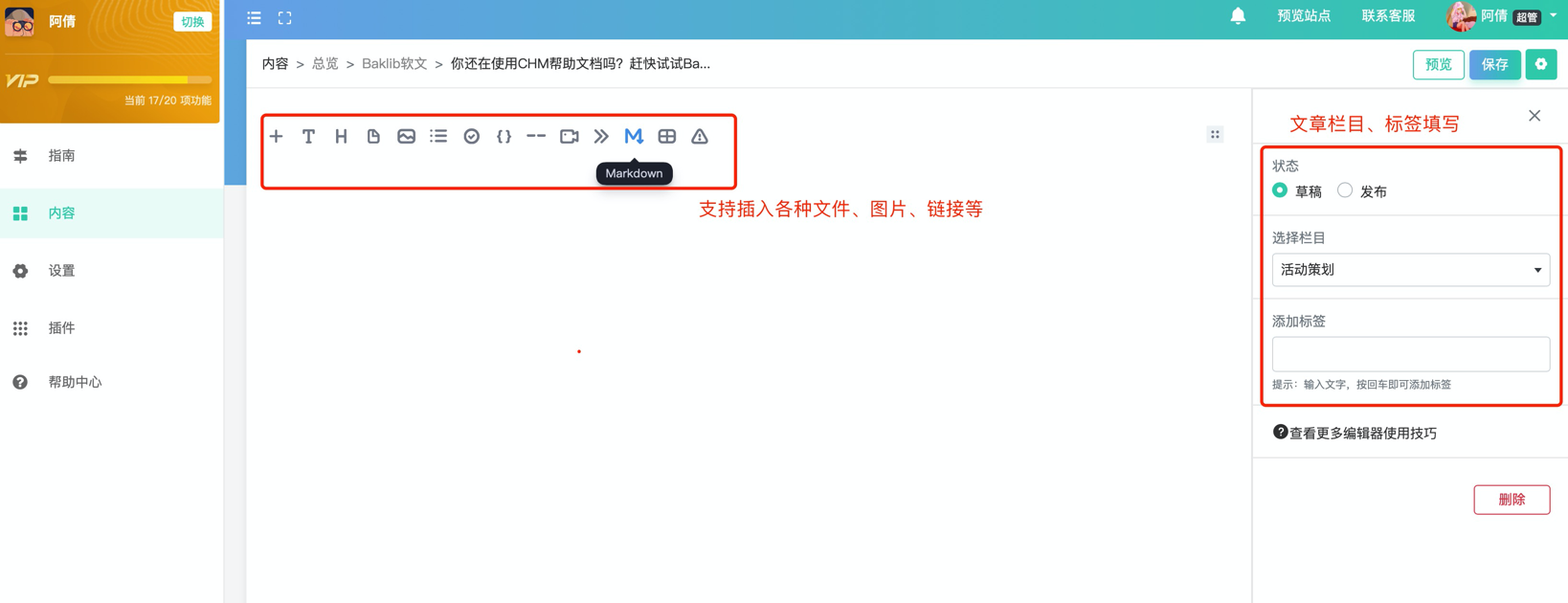This screenshot has height=603, width=1568.
Task: Insert a file attachment icon
Action: pyautogui.click(x=373, y=137)
